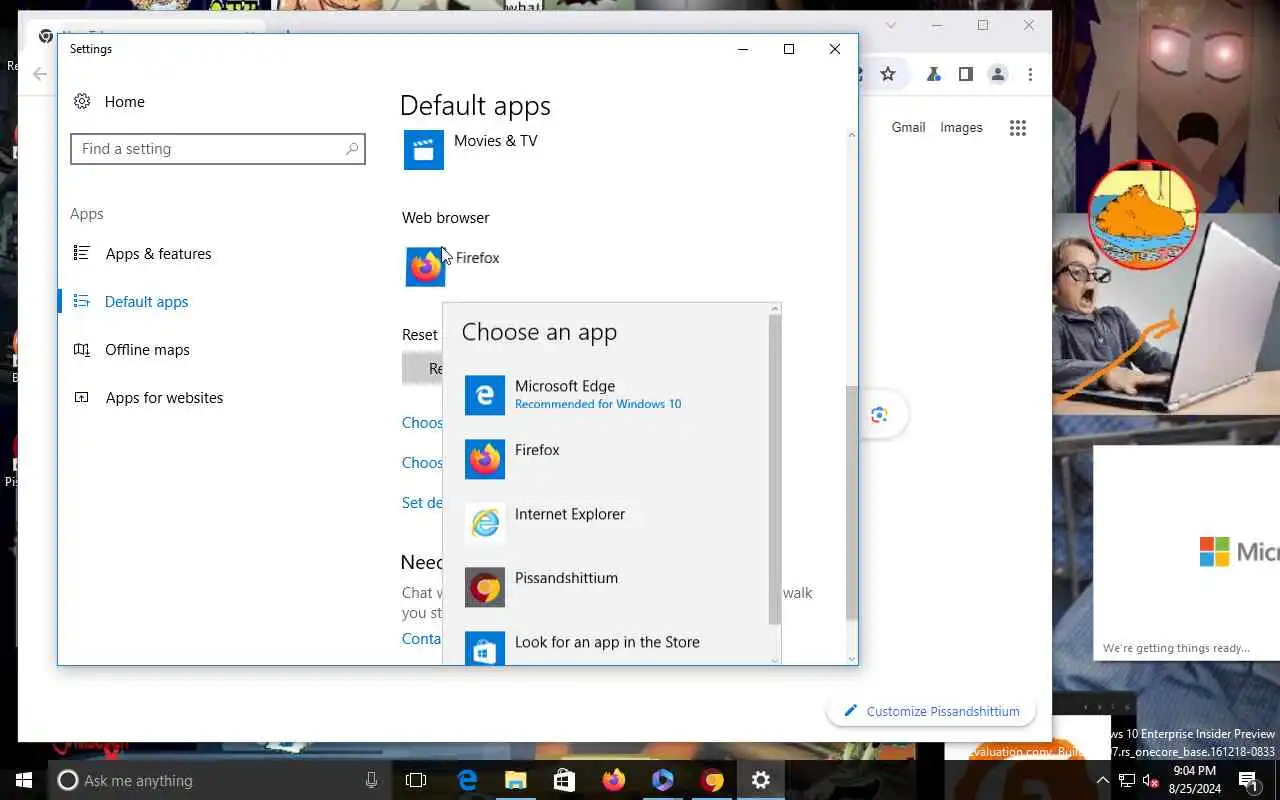Click Recommended for Windows 10 text
The width and height of the screenshot is (1280, 800).
[x=598, y=404]
